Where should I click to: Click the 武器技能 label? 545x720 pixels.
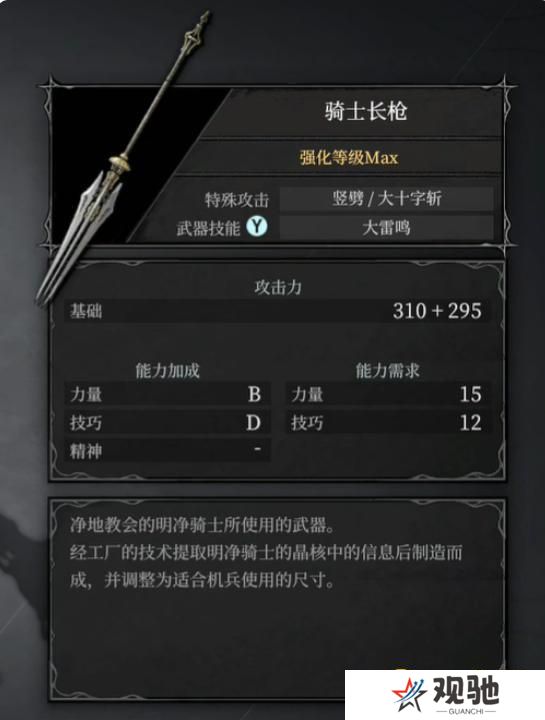coord(208,228)
